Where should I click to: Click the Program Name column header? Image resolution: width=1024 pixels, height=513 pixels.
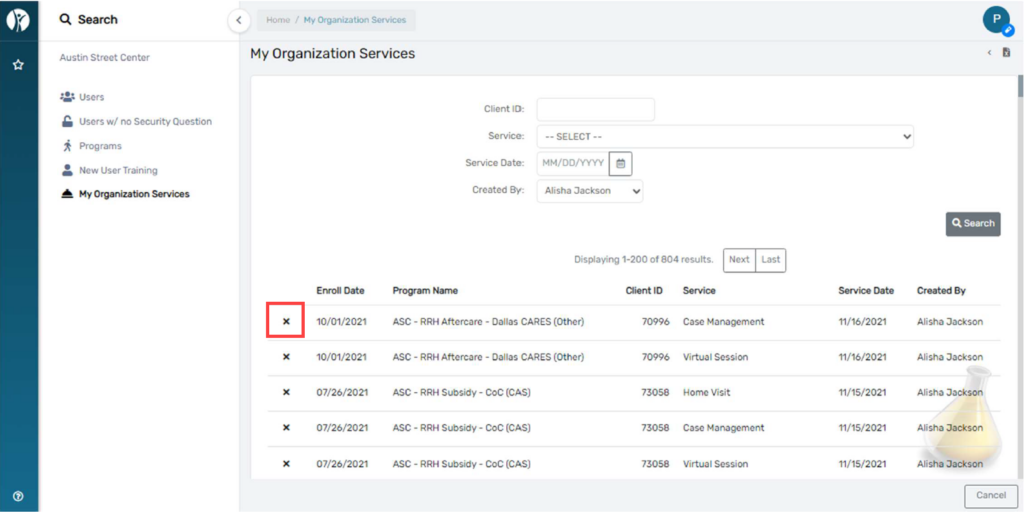pyautogui.click(x=425, y=290)
